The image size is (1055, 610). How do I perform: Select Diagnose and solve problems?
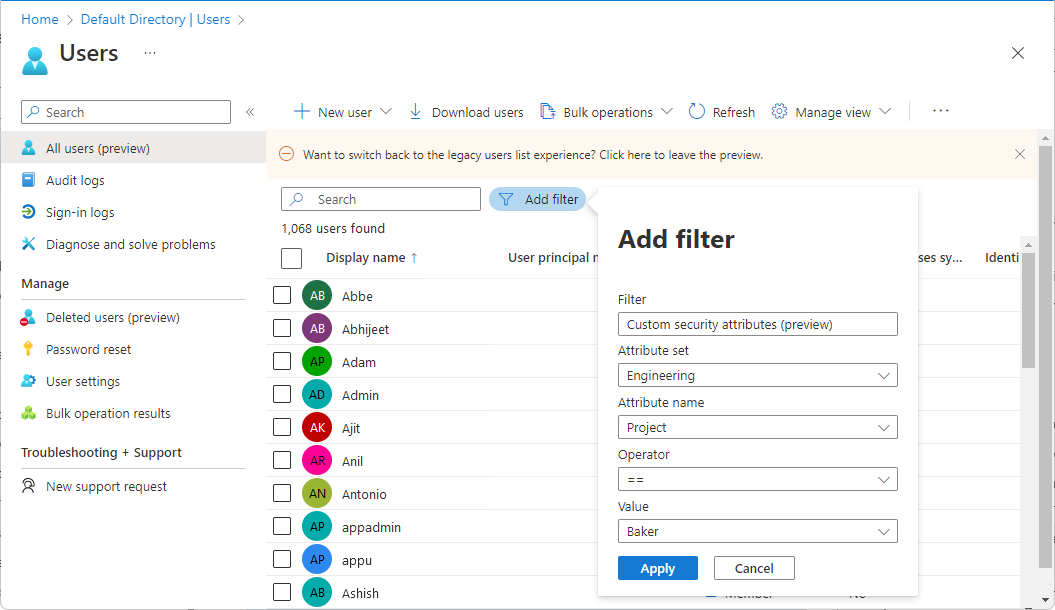point(133,244)
